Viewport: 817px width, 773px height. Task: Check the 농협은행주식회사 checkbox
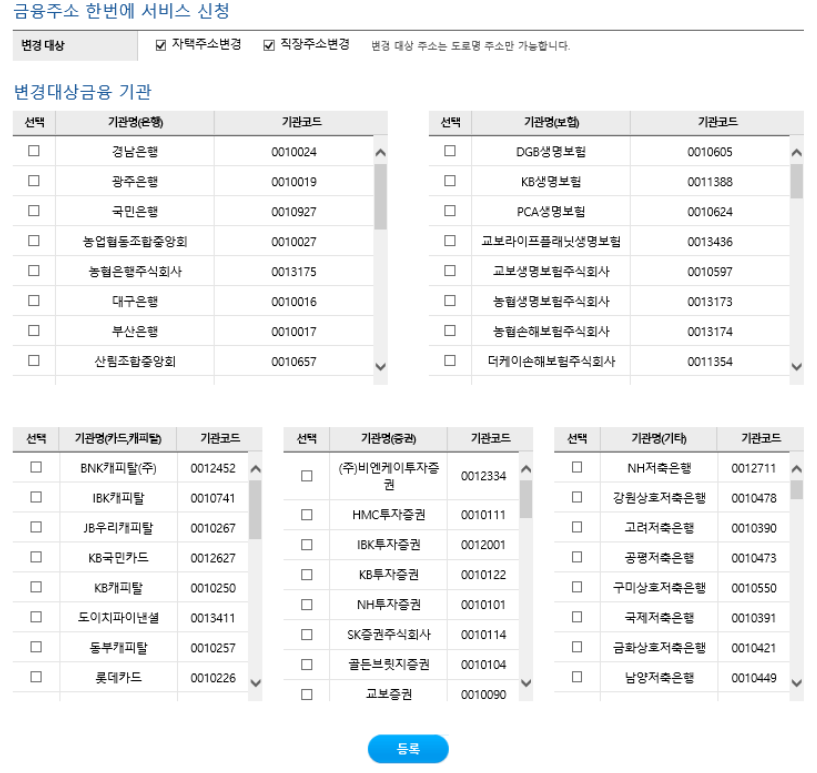pos(34,270)
